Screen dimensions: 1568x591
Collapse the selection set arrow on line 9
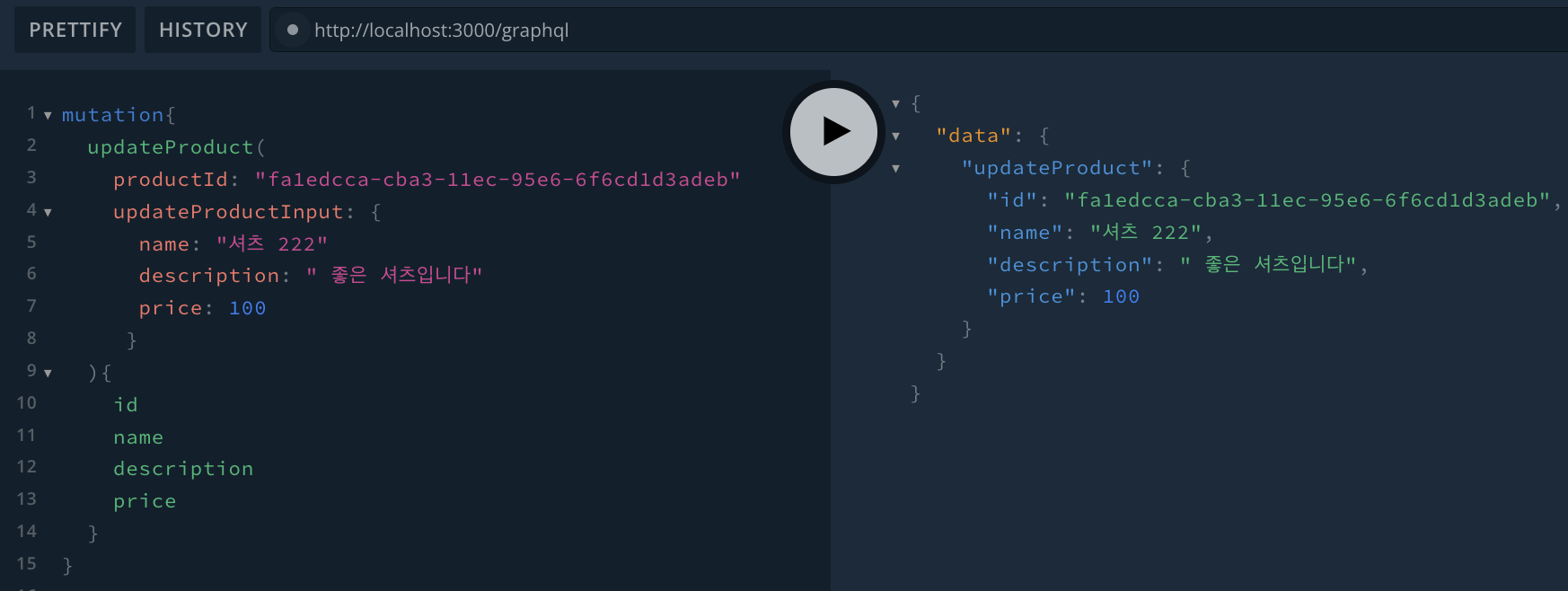[48, 373]
